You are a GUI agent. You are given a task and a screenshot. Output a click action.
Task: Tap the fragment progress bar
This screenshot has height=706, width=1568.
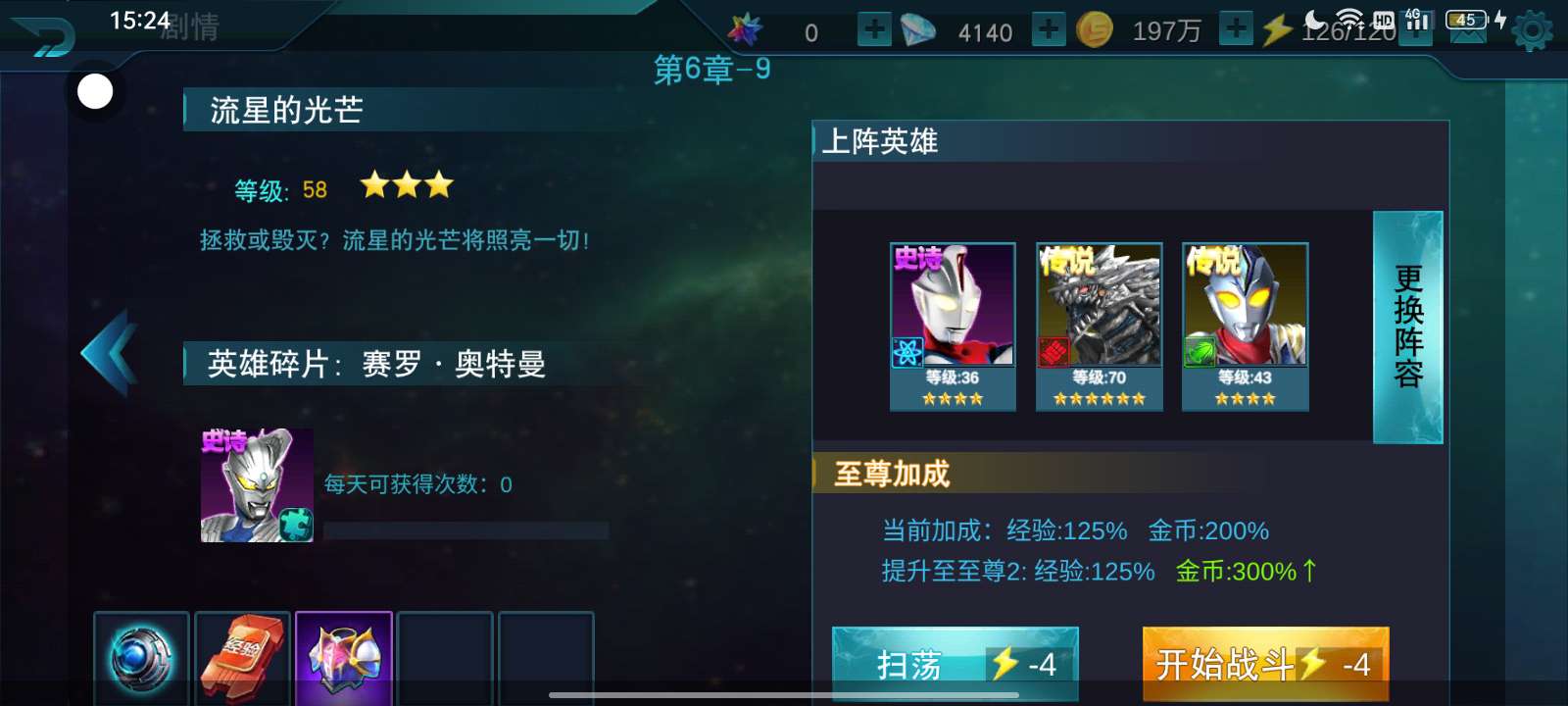(x=465, y=530)
